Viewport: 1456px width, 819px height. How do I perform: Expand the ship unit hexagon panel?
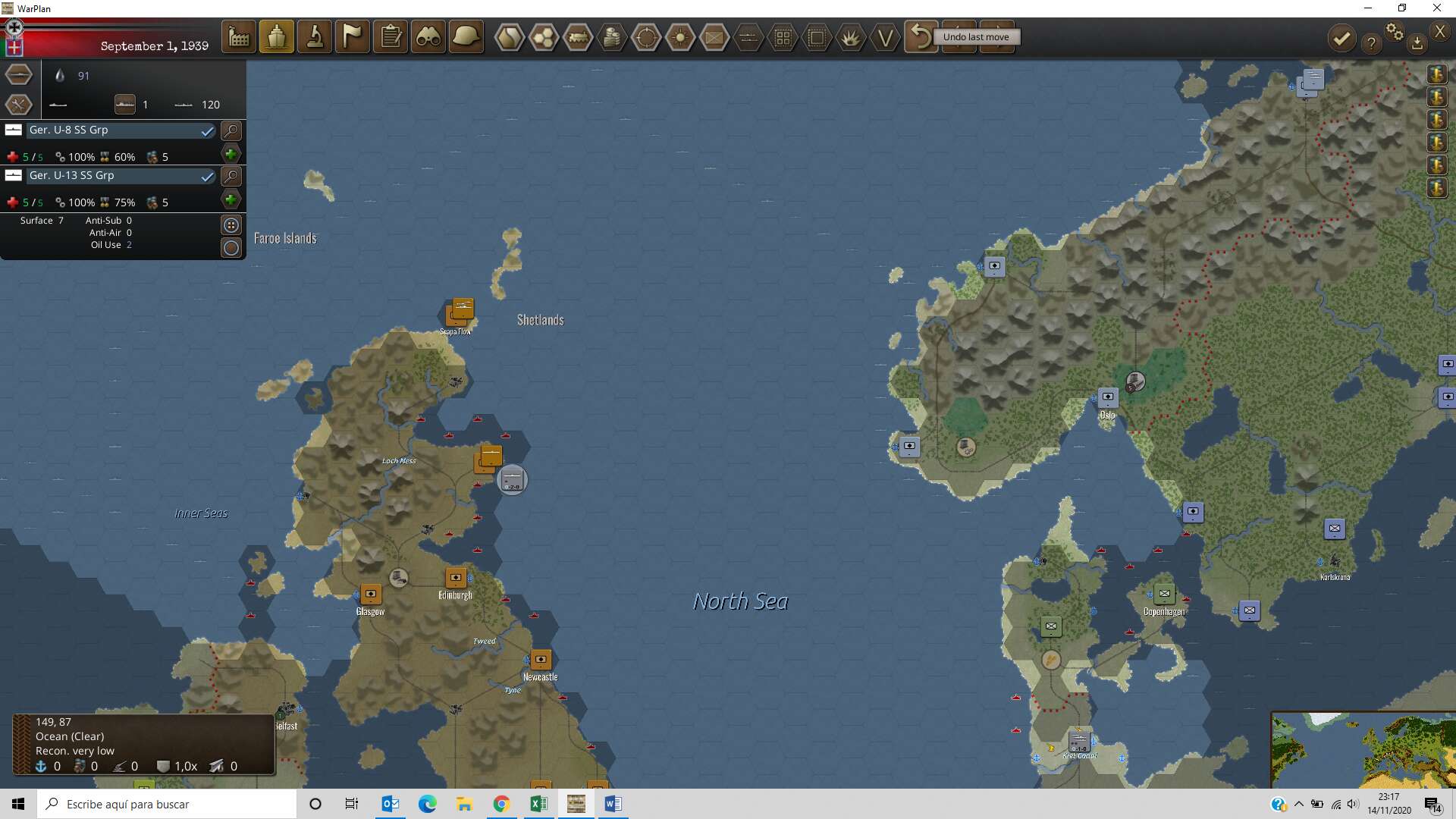tap(19, 75)
